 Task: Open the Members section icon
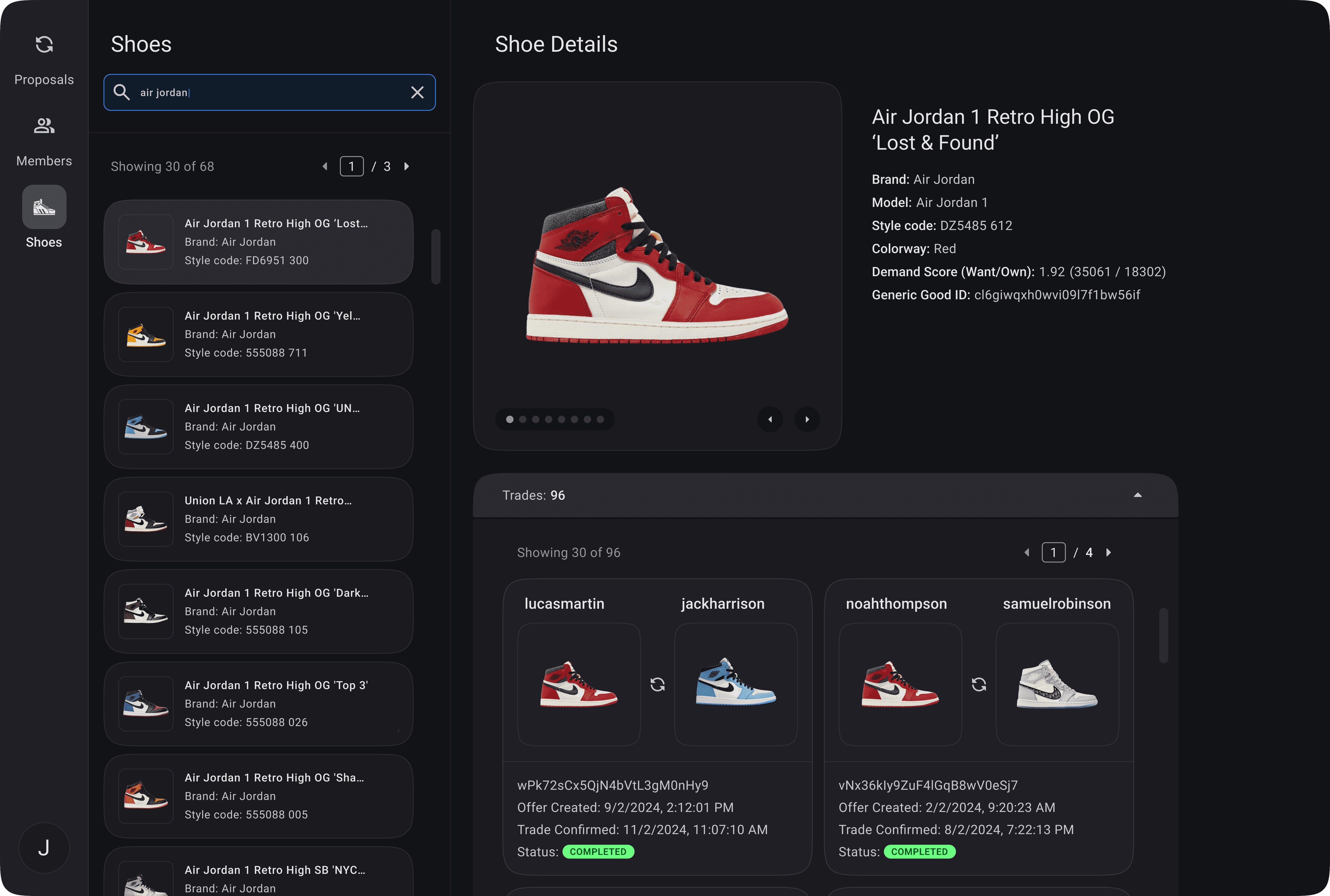(44, 126)
